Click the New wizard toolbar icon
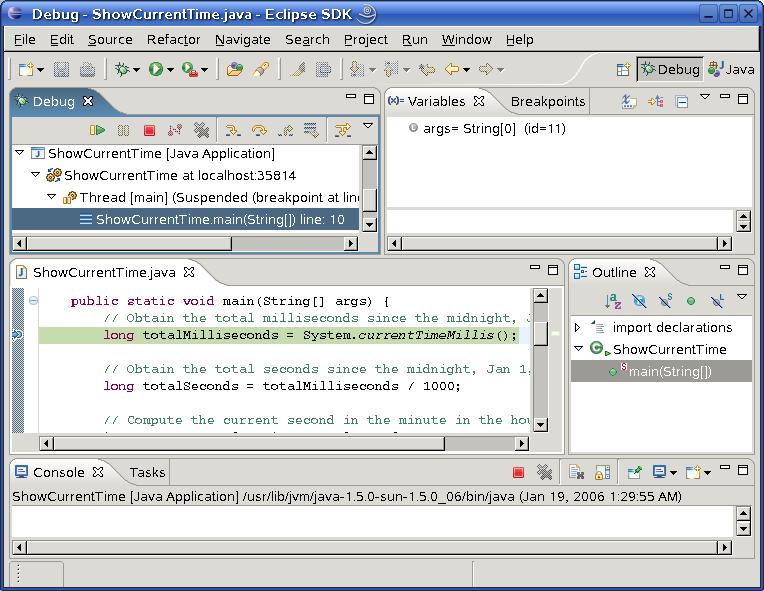The width and height of the screenshot is (764, 591). coord(26,70)
